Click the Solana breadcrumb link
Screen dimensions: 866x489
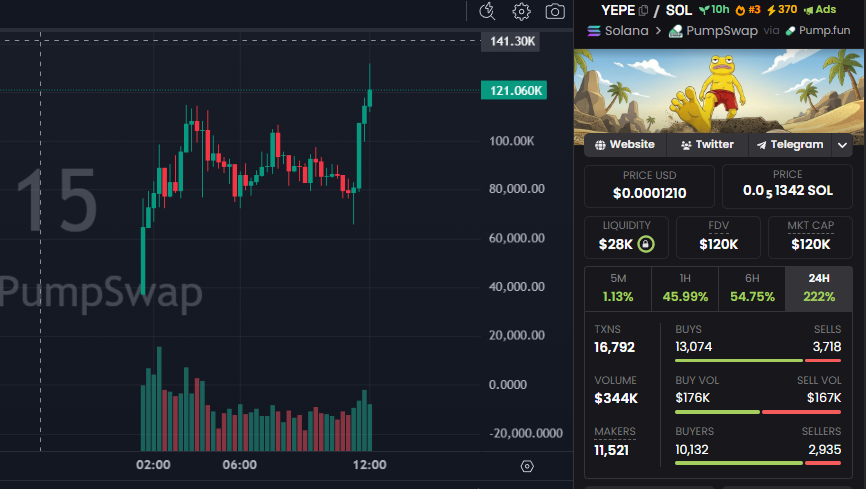(x=626, y=31)
